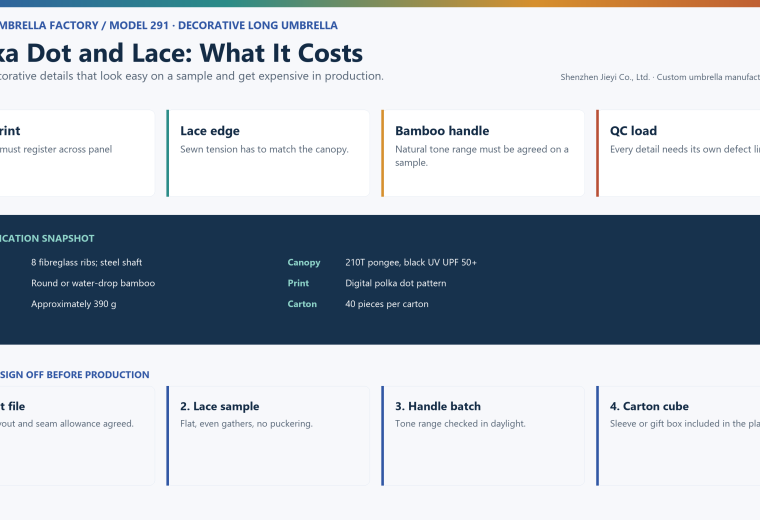The image size is (760, 520).
Task: Click the 'Carton' spec label
Action: 302,304
